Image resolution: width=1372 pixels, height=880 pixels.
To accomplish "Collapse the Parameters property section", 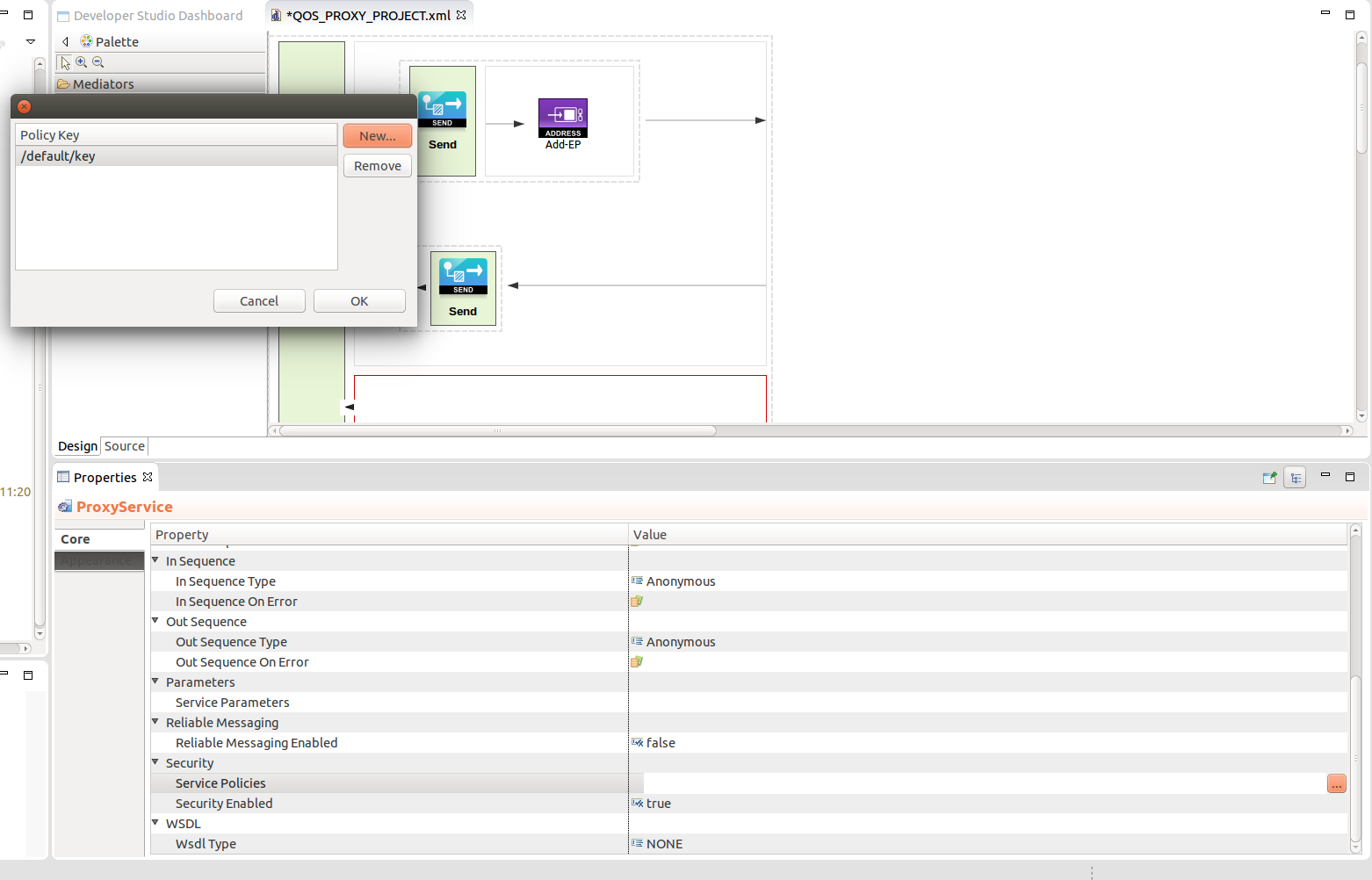I will [x=155, y=682].
